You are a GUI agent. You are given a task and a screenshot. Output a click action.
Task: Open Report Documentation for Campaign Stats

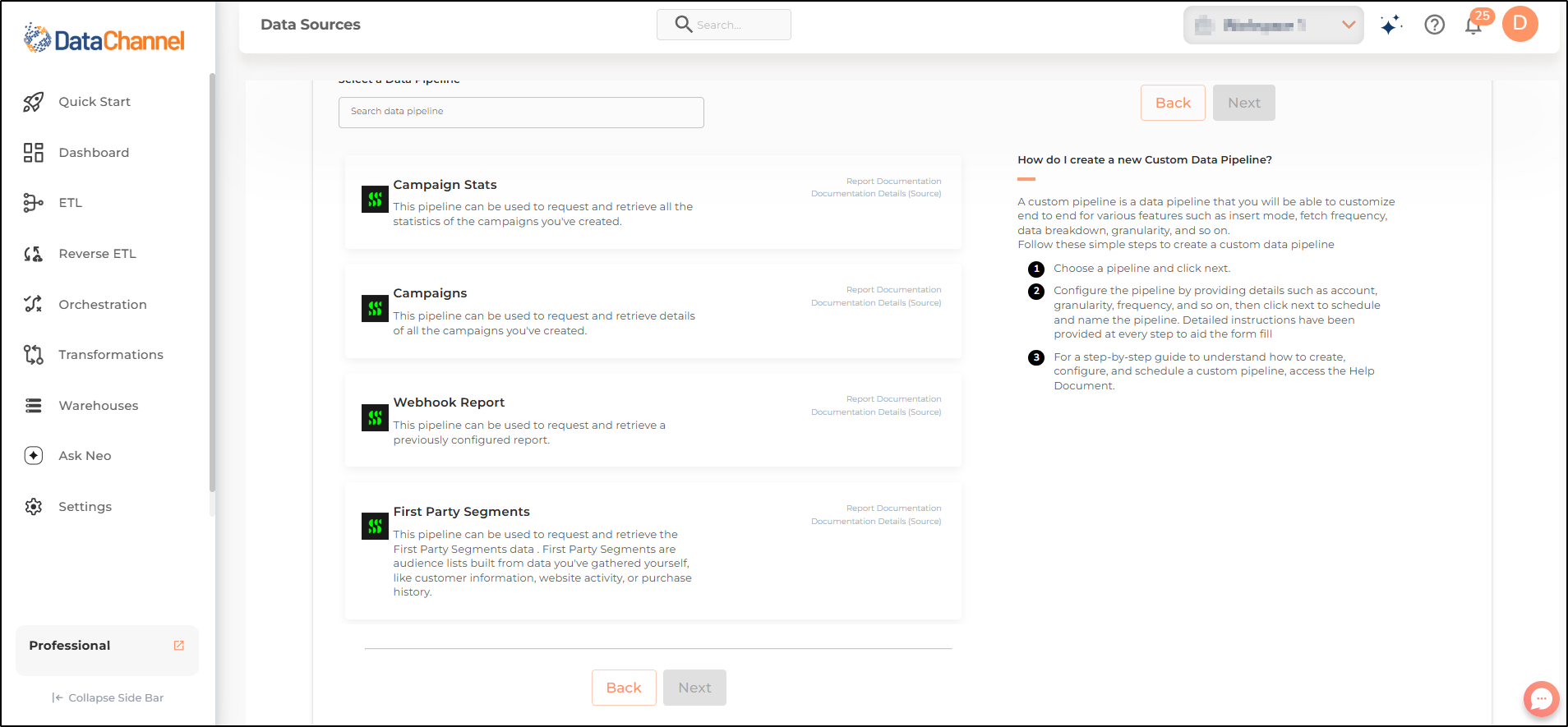pyautogui.click(x=893, y=182)
